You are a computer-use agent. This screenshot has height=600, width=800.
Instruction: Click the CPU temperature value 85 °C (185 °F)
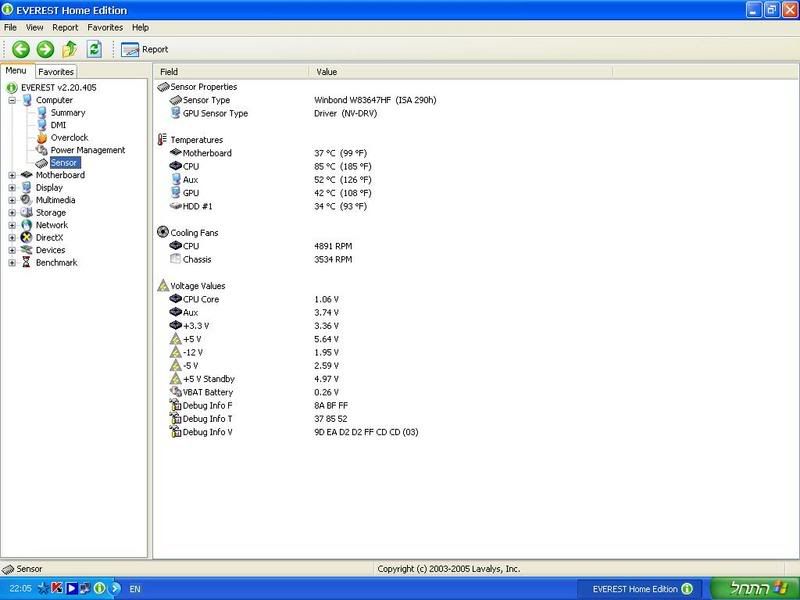click(343, 166)
